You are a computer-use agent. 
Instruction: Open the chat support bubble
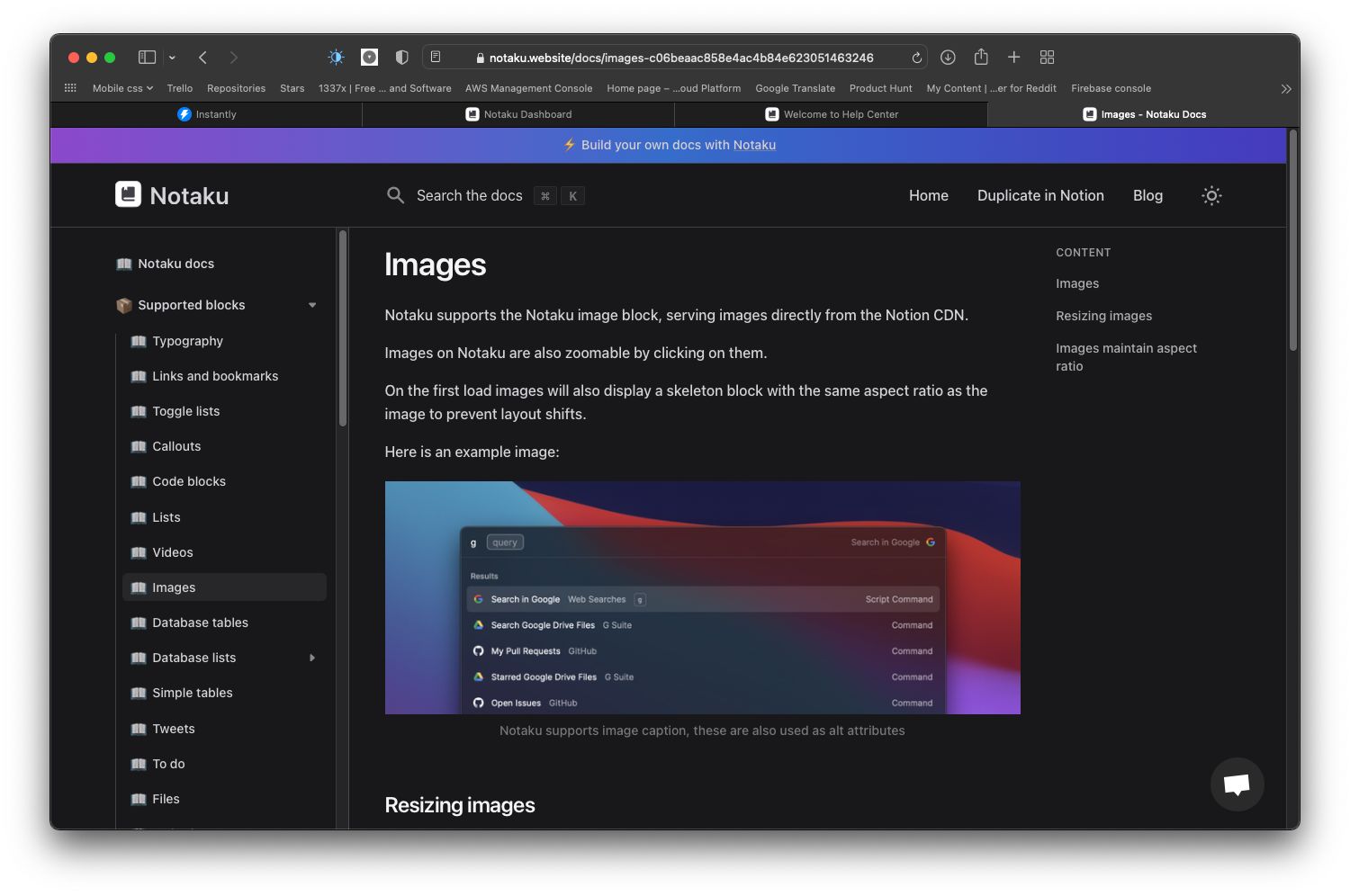pos(1237,784)
